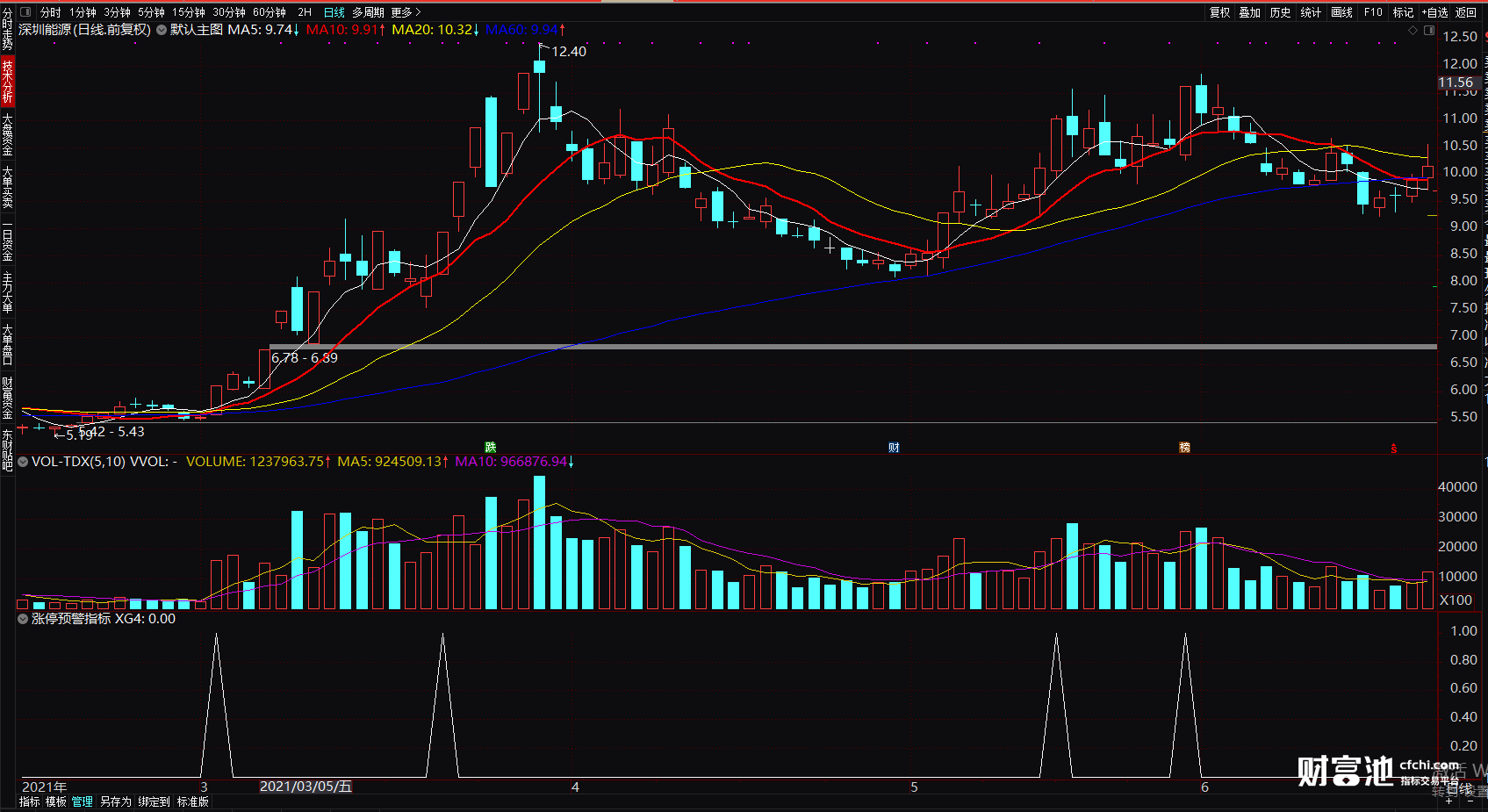
Task: Open 大盘资金 sidebar tab
Action: [7, 134]
